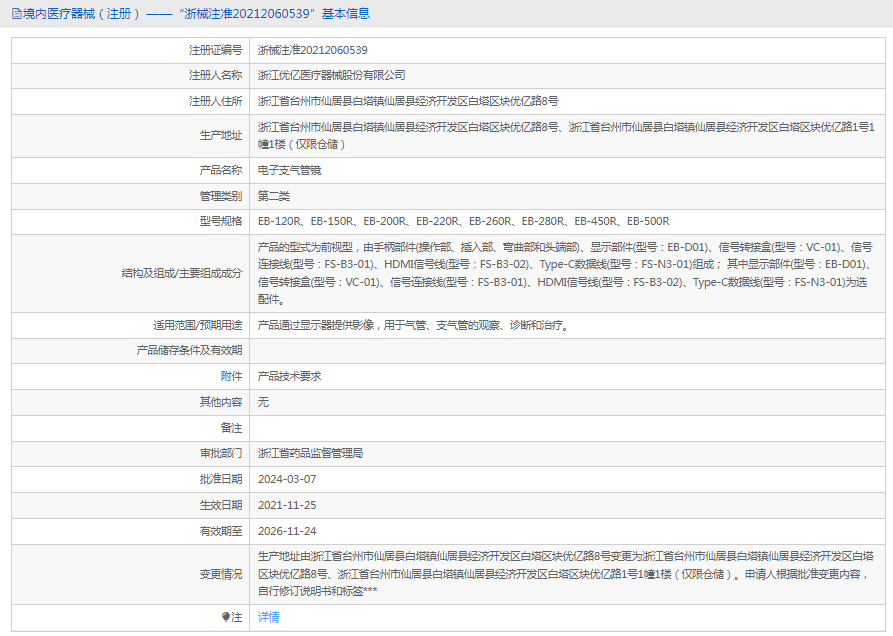Select the 注册人住所 address value
Image resolution: width=893 pixels, height=636 pixels.
408,101
